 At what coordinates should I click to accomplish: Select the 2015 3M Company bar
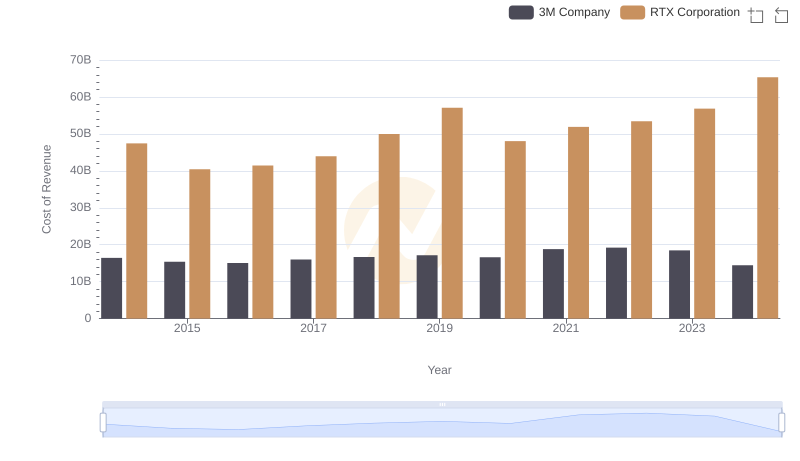pyautogui.click(x=174, y=290)
